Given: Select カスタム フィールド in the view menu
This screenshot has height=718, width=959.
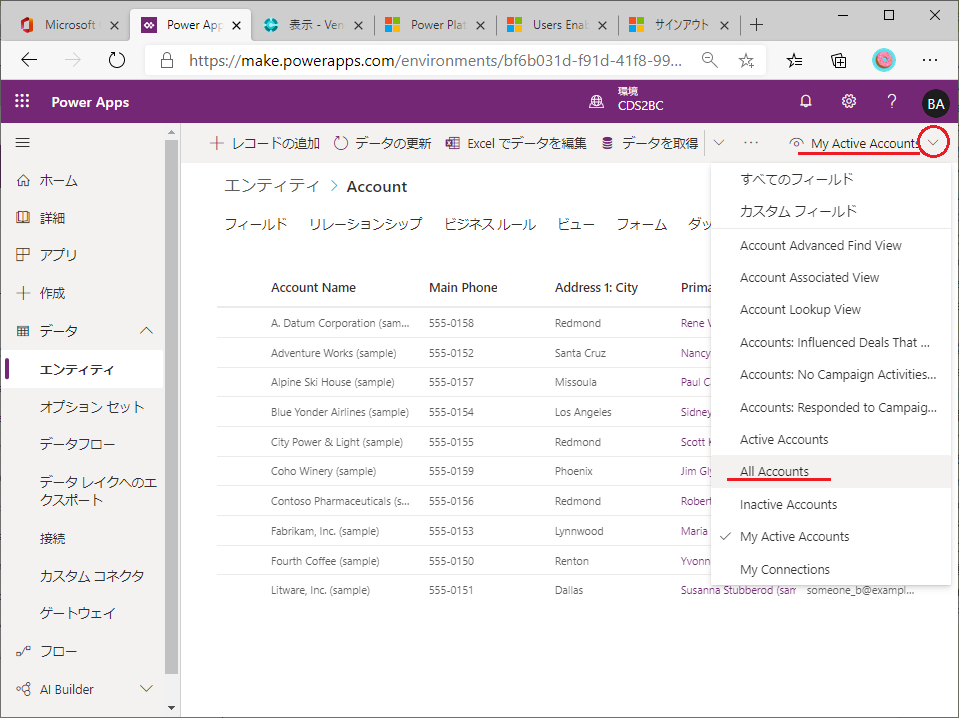Looking at the screenshot, I should click(831, 211).
